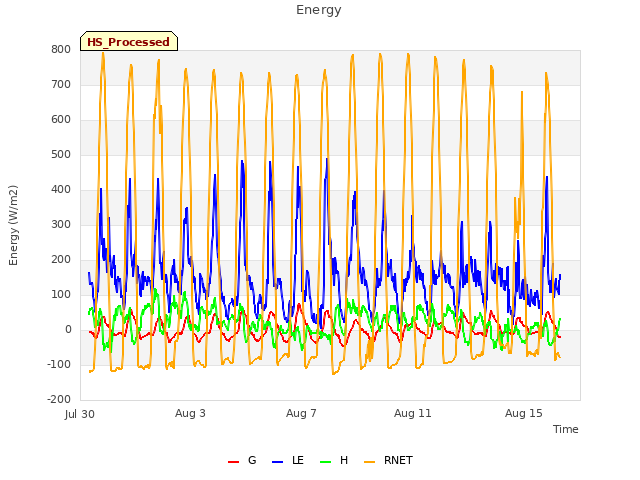The width and height of the screenshot is (640, 480).
Task: Click the -100 y-axis value
Action: pos(59,364)
